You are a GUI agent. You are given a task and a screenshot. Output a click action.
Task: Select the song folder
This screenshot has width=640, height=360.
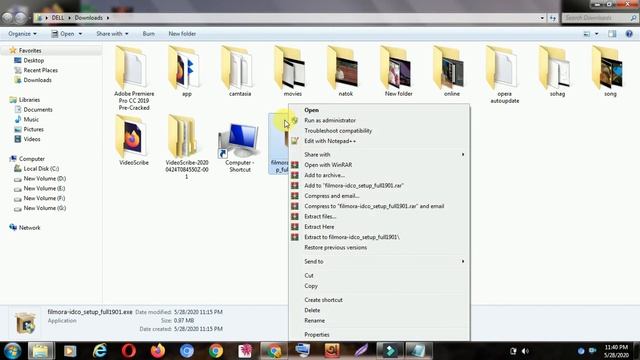click(610, 72)
